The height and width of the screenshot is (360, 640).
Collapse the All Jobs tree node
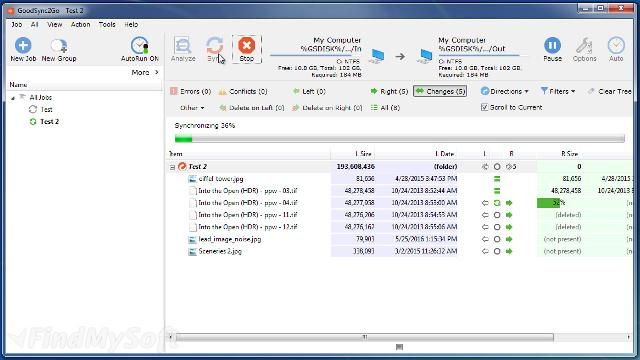[13, 98]
